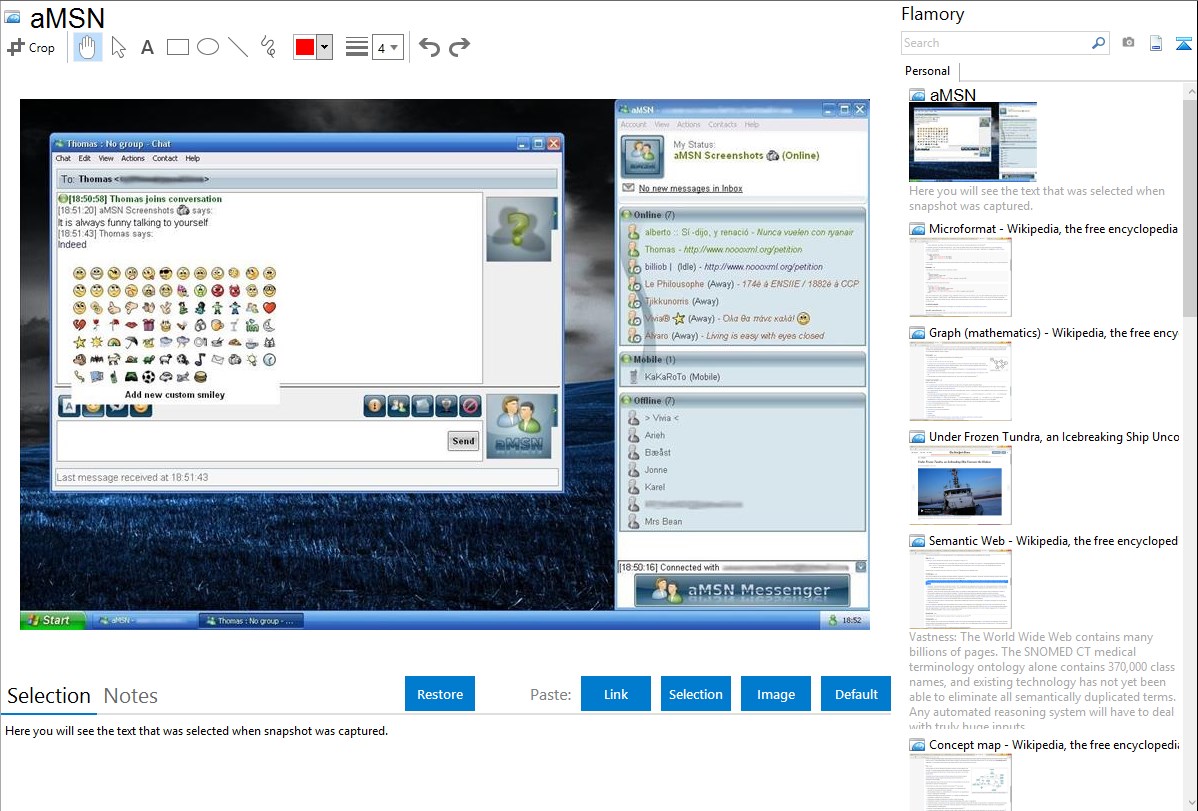Pick the freehand squiggle drawing tool
The image size is (1198, 811).
(268, 47)
